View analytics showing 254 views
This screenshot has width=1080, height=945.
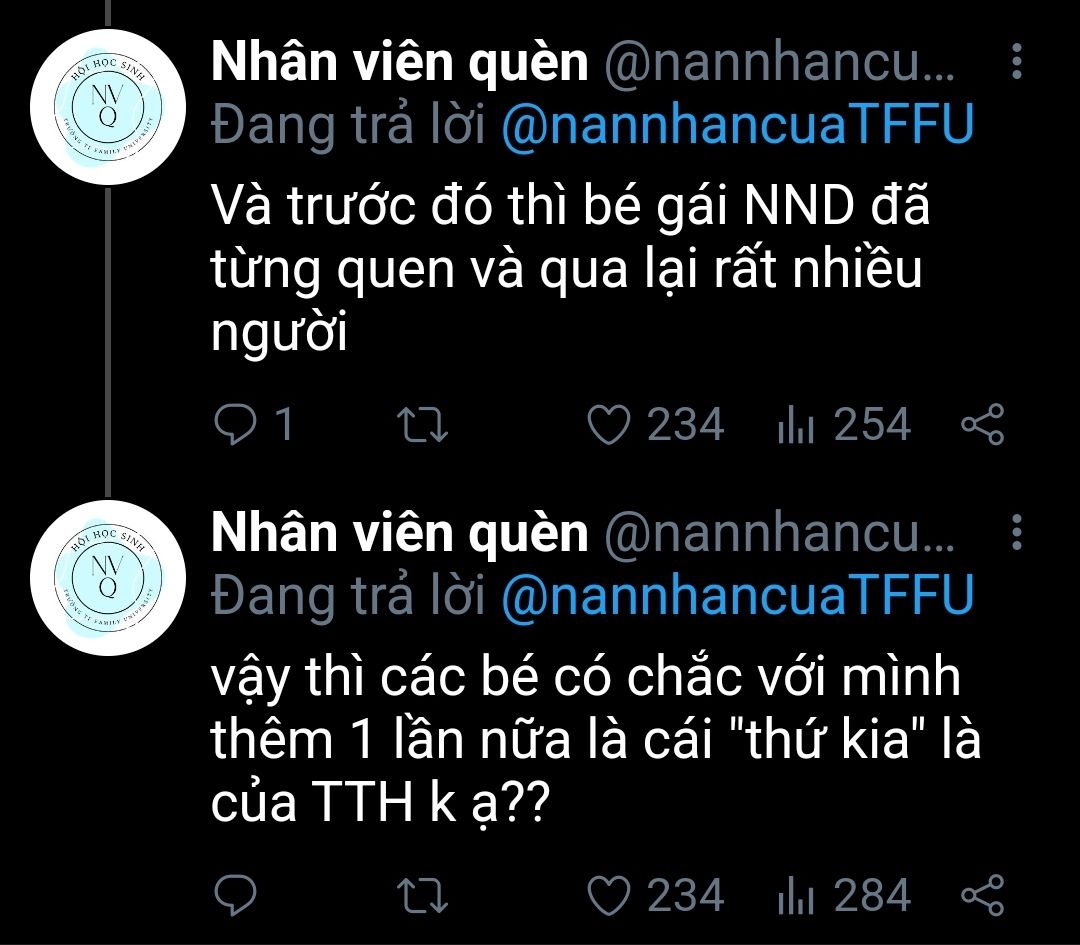844,424
